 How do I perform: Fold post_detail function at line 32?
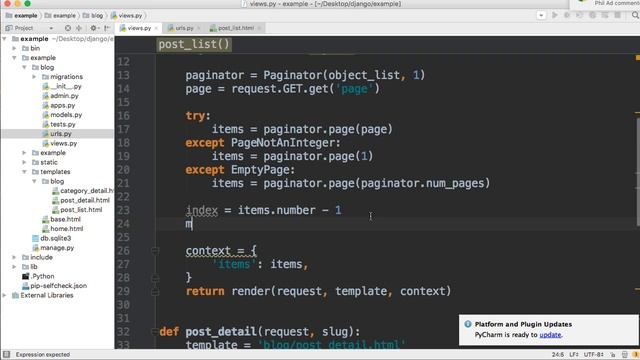[x=154, y=331]
